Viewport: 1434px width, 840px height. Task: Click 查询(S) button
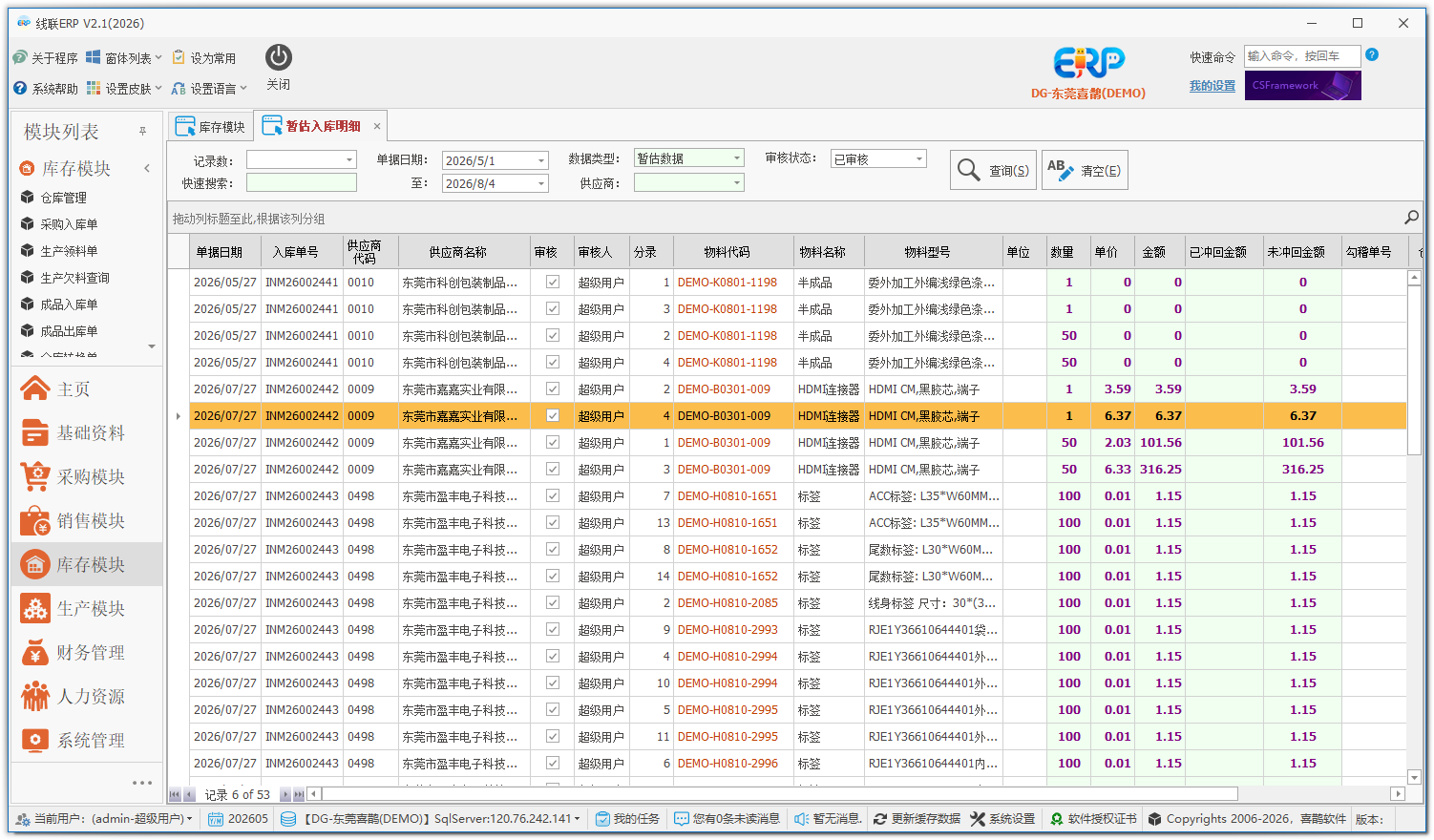(993, 170)
